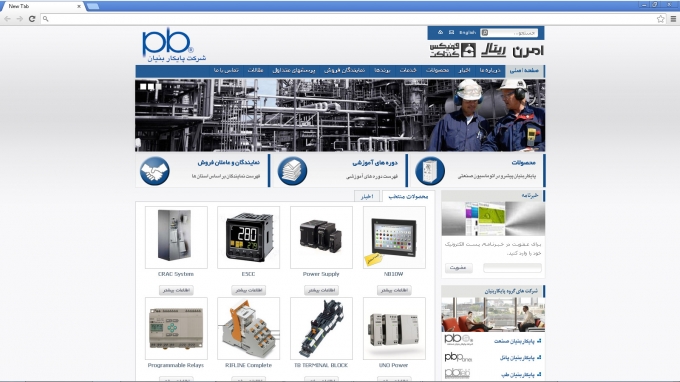Open the NB10W touchscreen product thumbnail
680x382 pixels.
394,237
